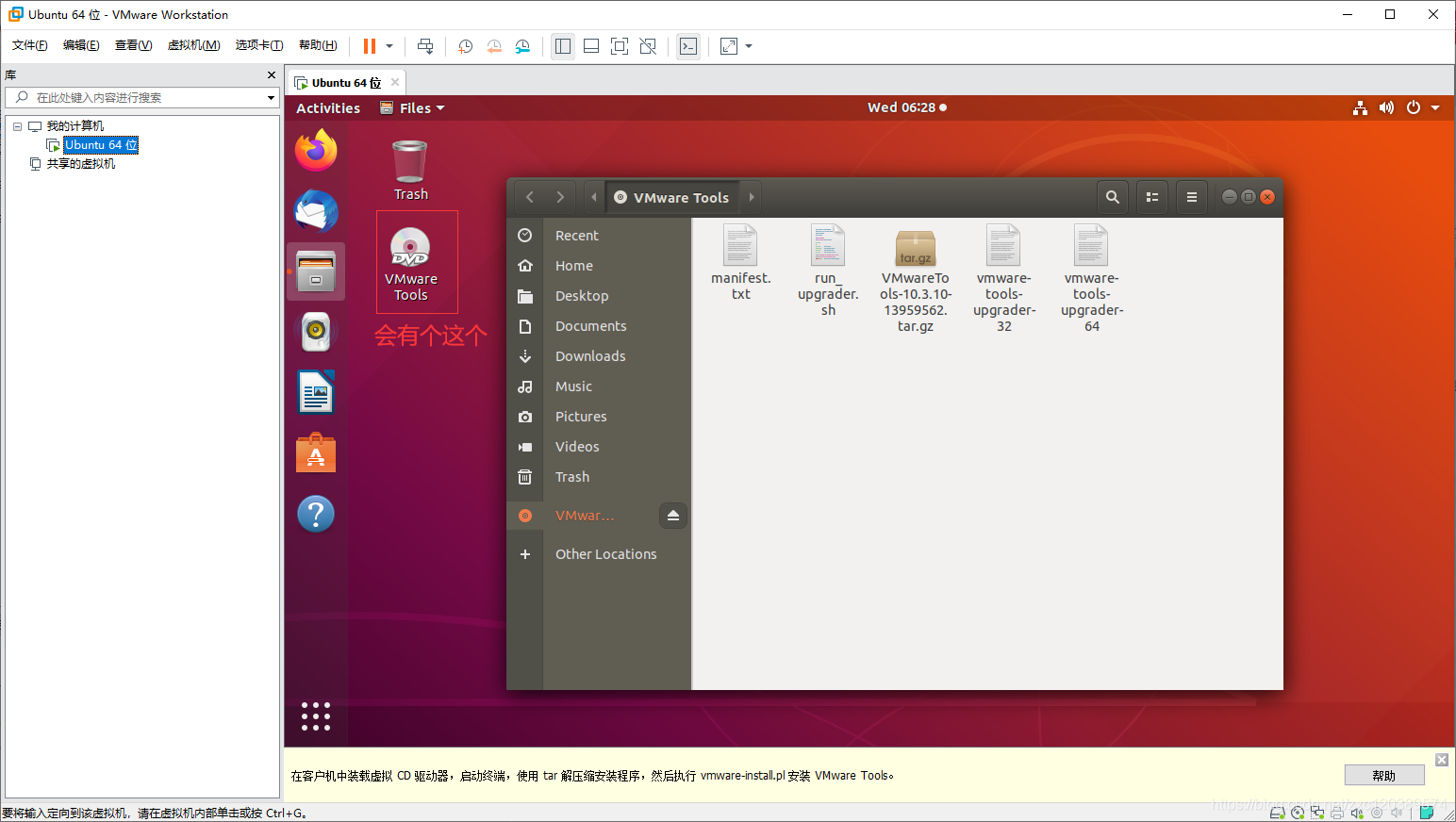Open Other Locations in the sidebar
1456x822 pixels.
pos(598,554)
